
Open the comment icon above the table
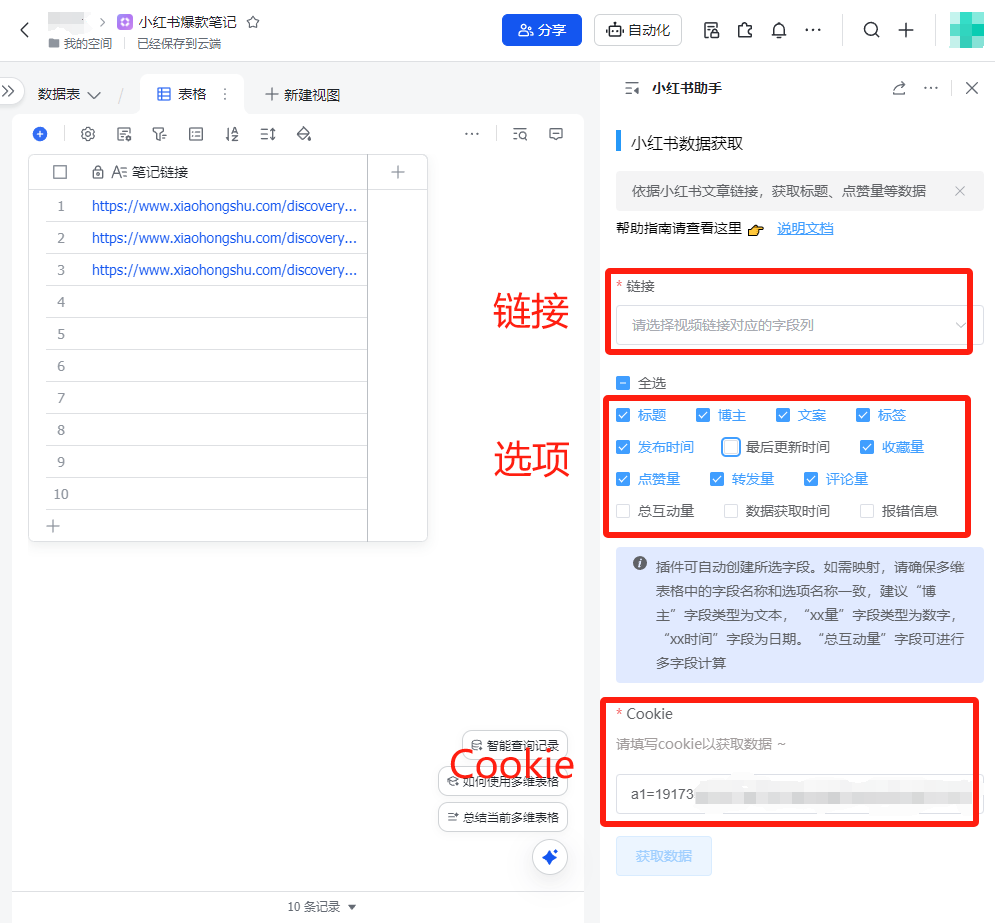coord(555,133)
